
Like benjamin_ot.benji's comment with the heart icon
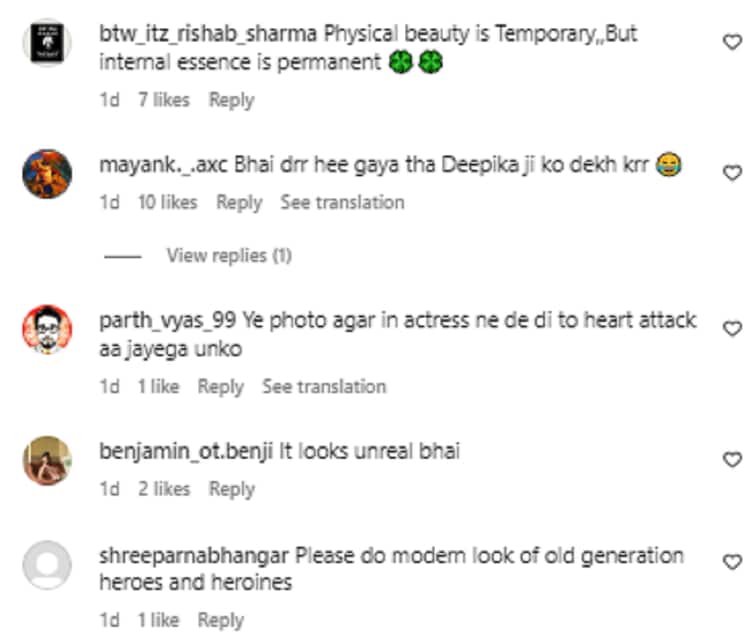(x=732, y=459)
